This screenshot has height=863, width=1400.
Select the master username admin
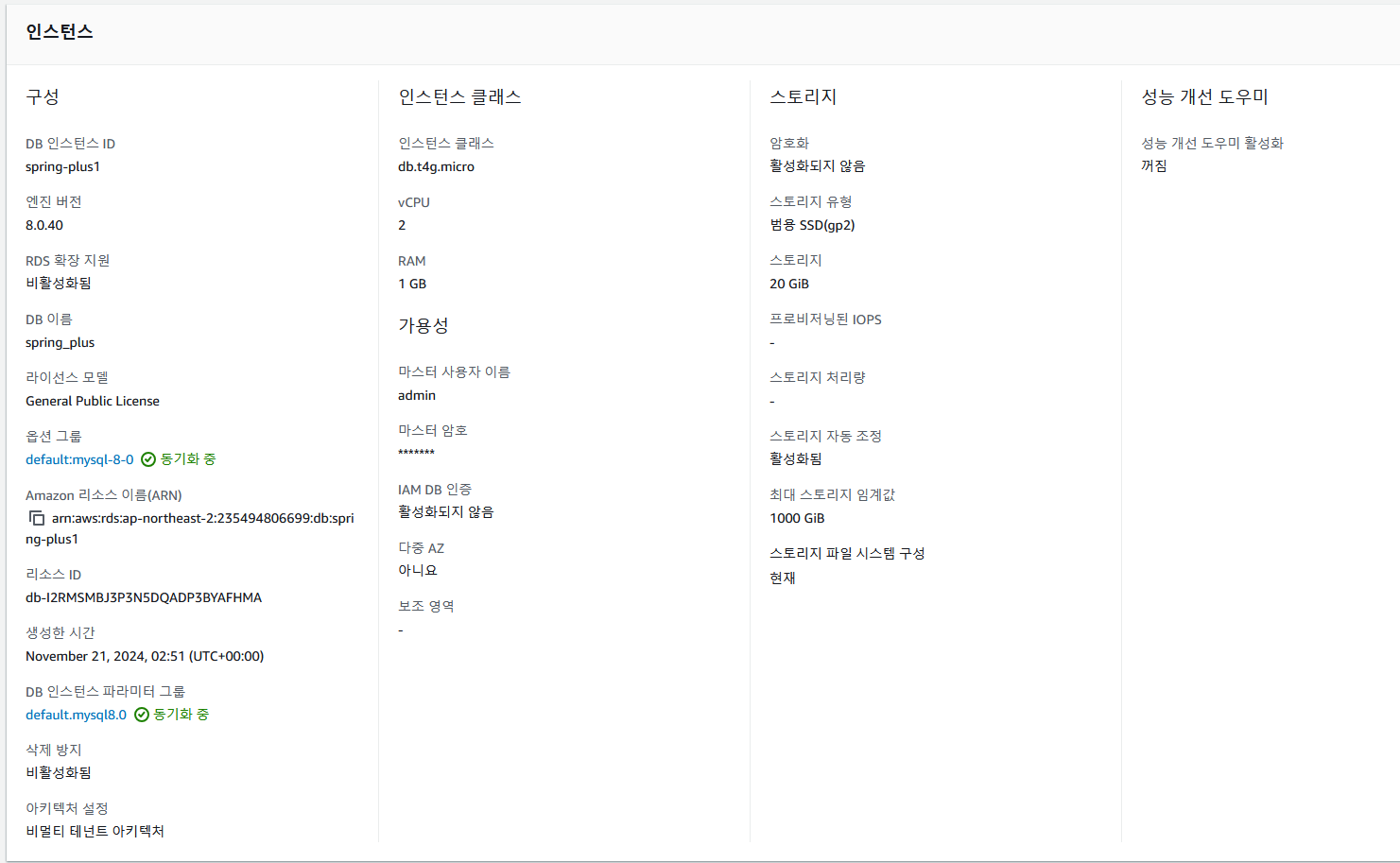[417, 395]
